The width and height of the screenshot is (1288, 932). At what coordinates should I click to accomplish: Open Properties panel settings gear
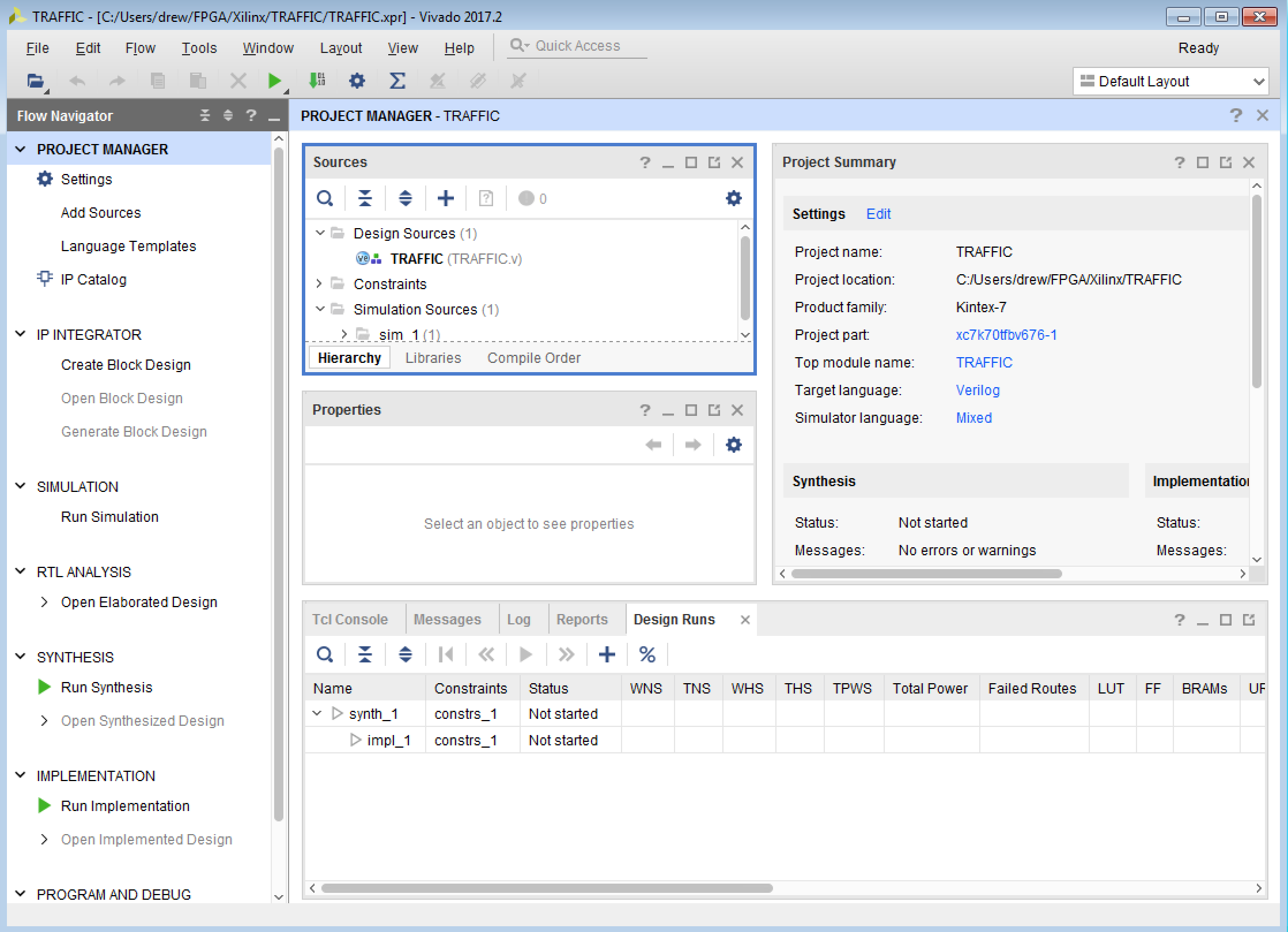(733, 445)
